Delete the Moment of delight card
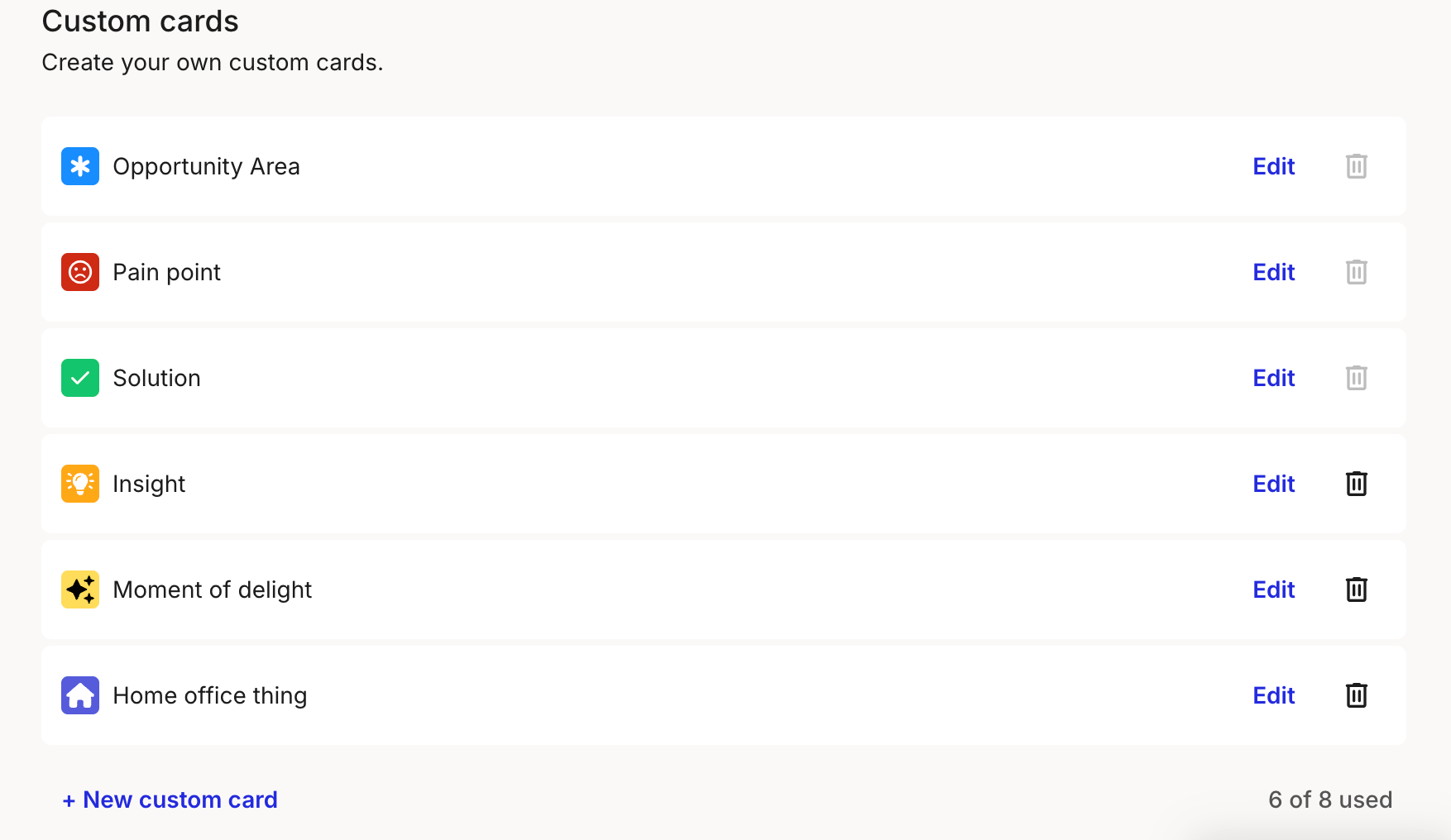This screenshot has height=840, width=1451. tap(1357, 589)
